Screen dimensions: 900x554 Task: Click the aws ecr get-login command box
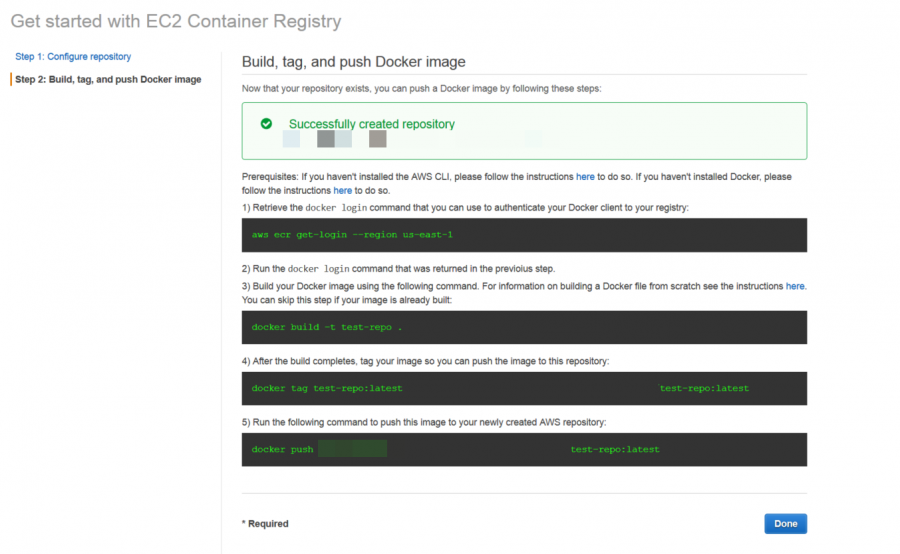tap(524, 235)
